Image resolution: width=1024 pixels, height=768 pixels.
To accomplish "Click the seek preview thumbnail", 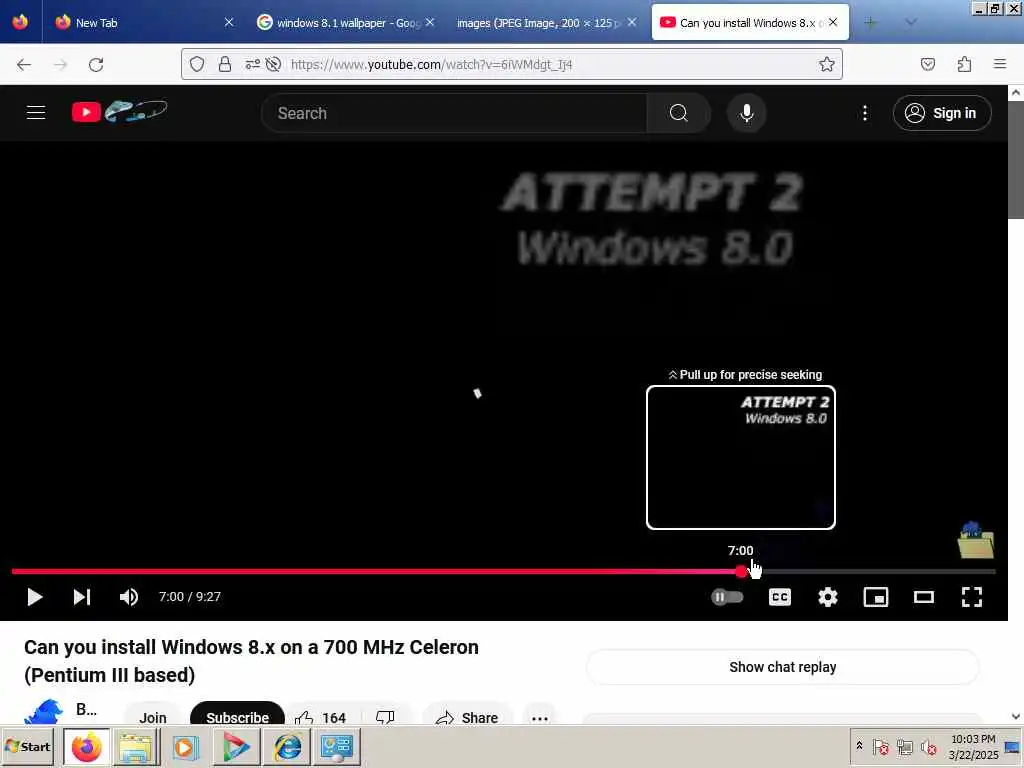I will pos(741,457).
